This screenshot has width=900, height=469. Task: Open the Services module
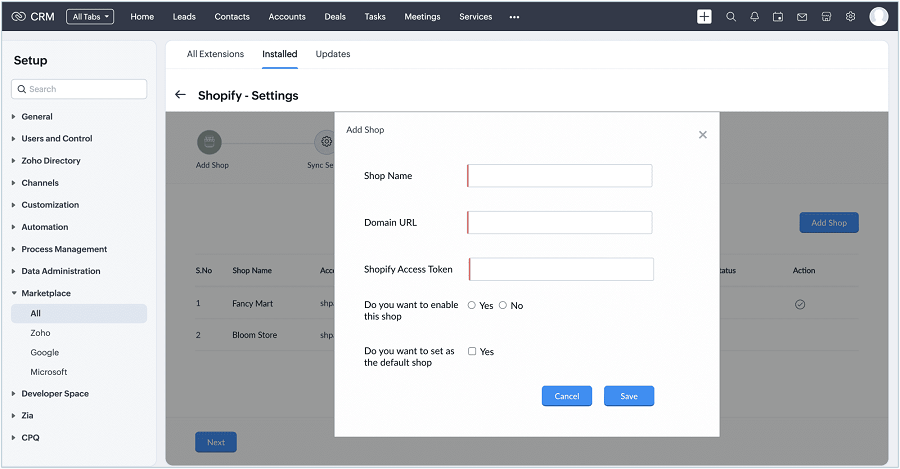tap(476, 17)
